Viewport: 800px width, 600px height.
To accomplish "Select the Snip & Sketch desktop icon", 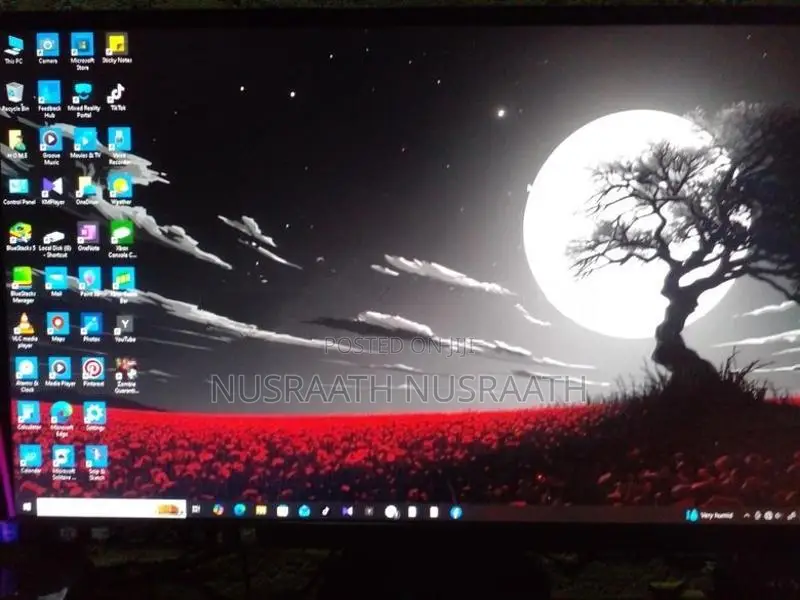I will click(96, 463).
